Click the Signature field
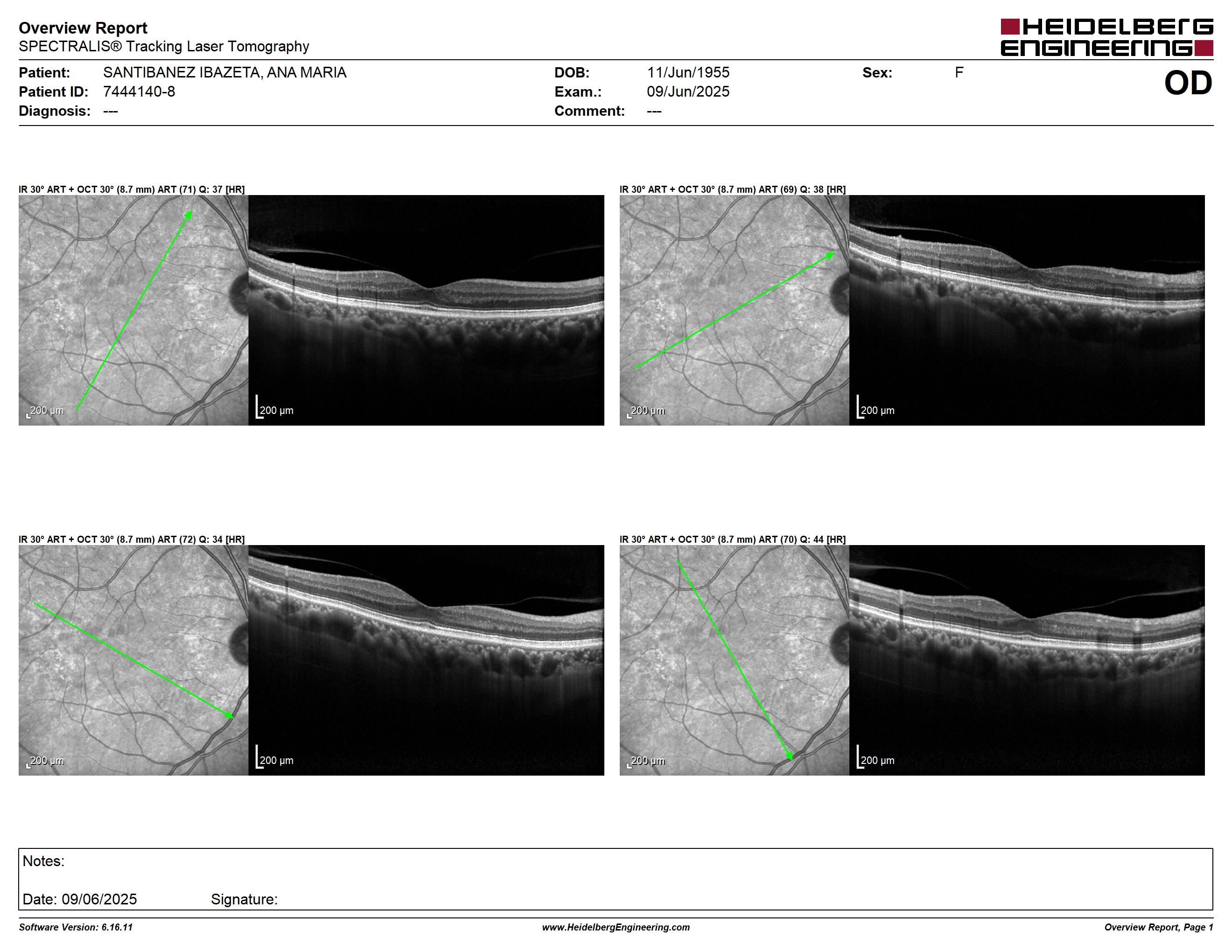 (244, 899)
